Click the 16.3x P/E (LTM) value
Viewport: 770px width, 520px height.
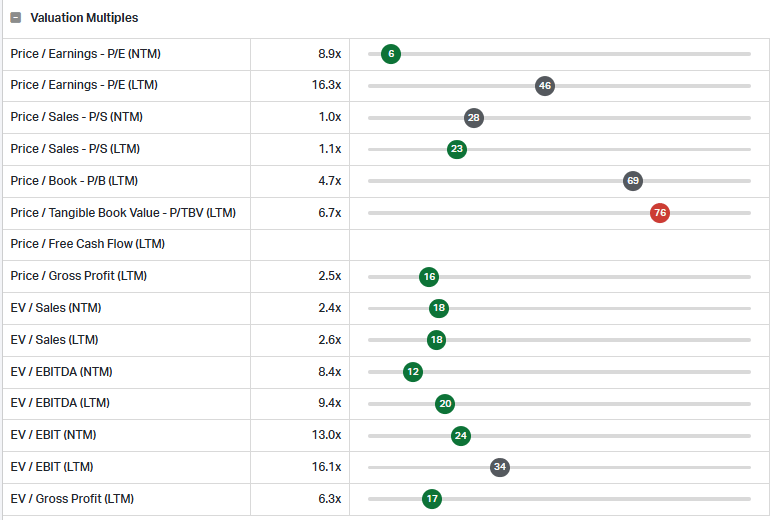point(327,85)
